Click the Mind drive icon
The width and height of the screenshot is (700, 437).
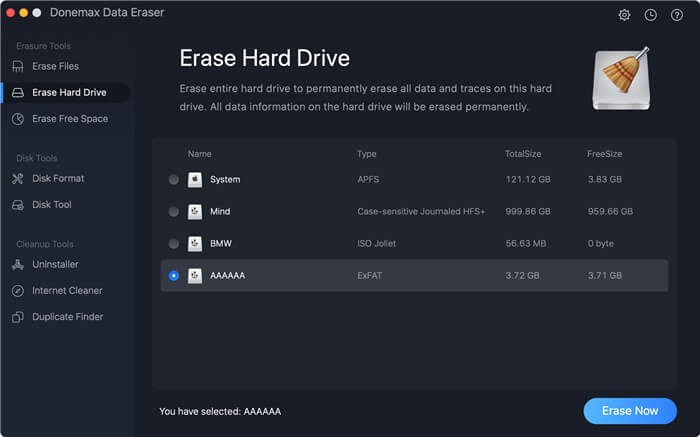click(195, 212)
